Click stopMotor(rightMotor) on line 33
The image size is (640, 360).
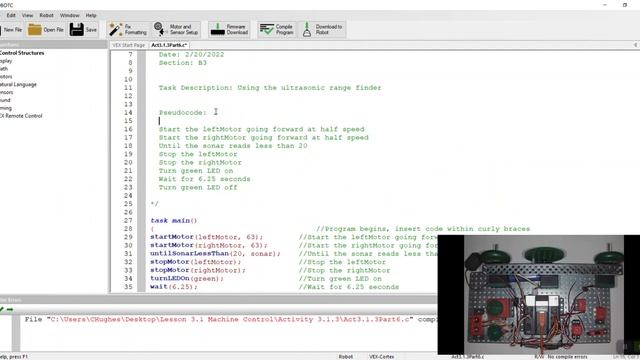(198, 270)
